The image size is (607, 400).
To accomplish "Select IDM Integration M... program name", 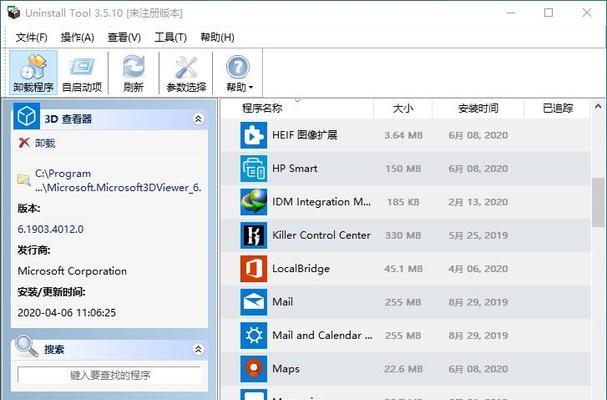I will coord(321,202).
